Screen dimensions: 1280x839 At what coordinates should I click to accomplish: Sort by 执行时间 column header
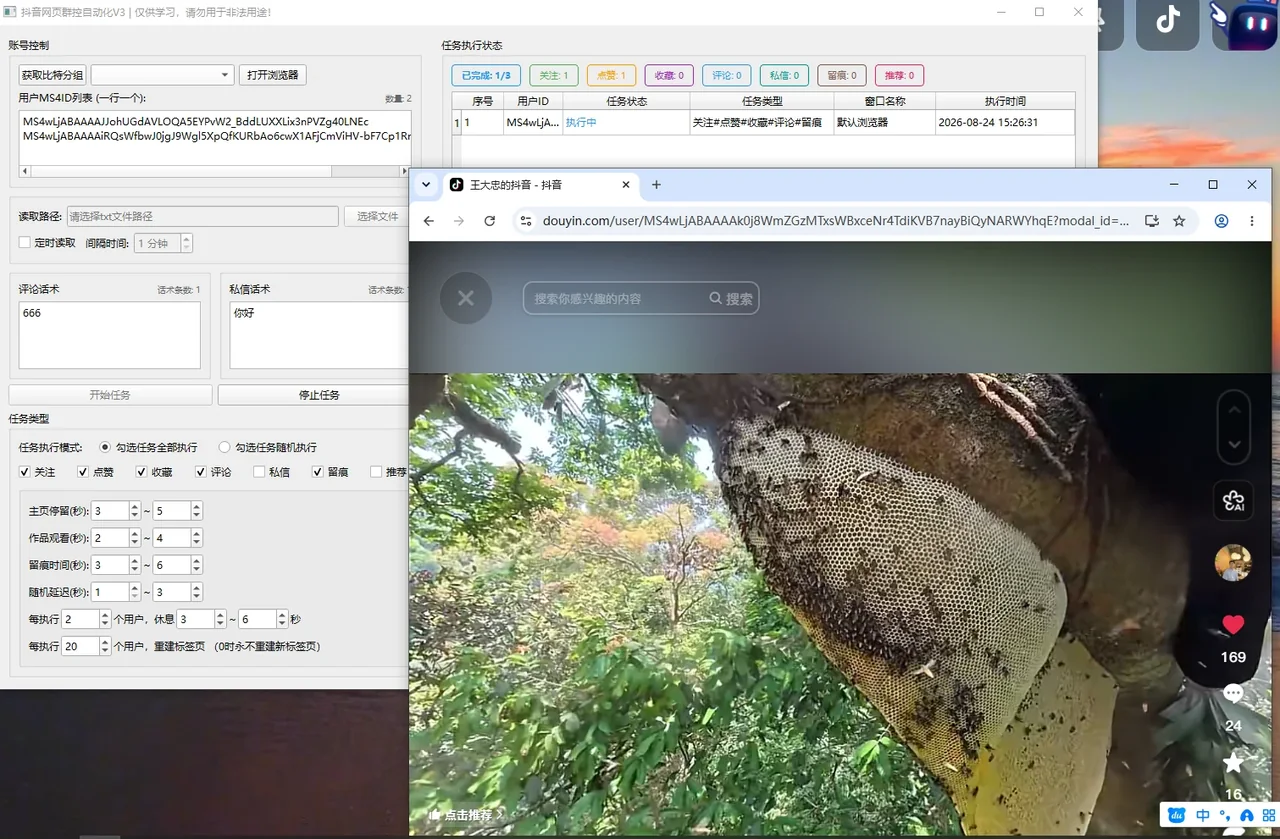point(1004,101)
